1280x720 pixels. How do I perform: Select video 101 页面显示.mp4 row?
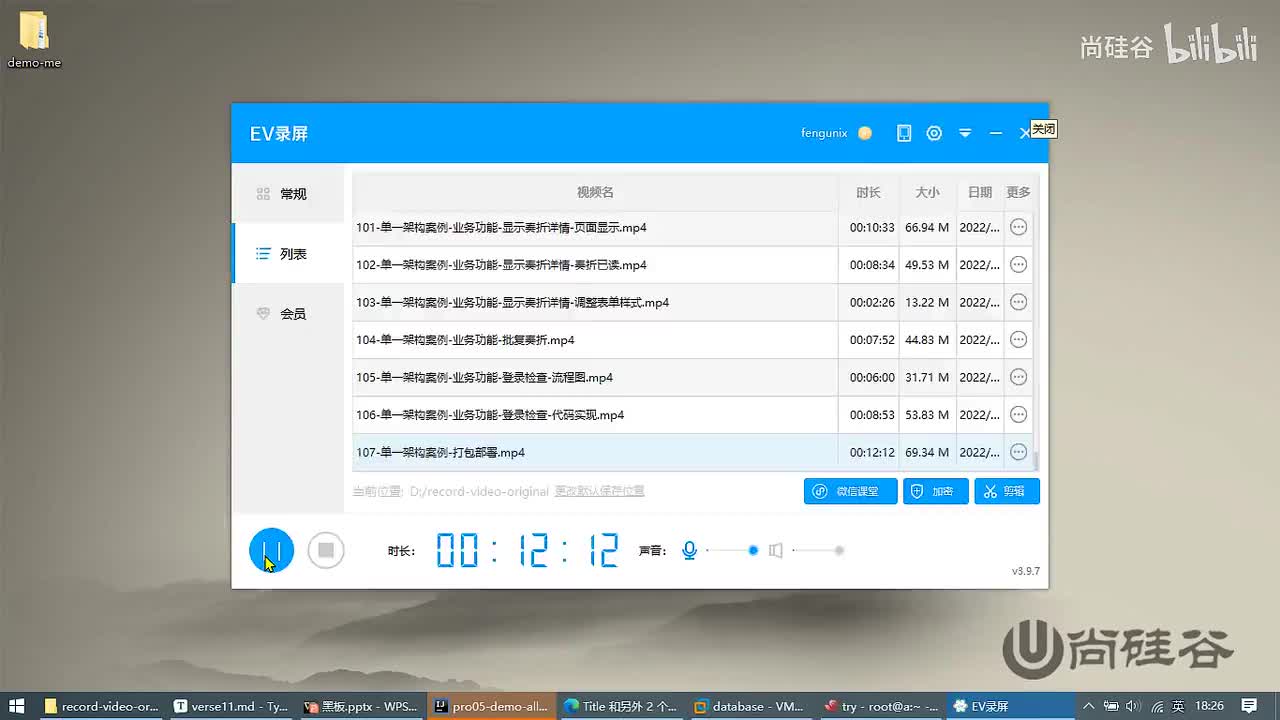click(x=693, y=227)
